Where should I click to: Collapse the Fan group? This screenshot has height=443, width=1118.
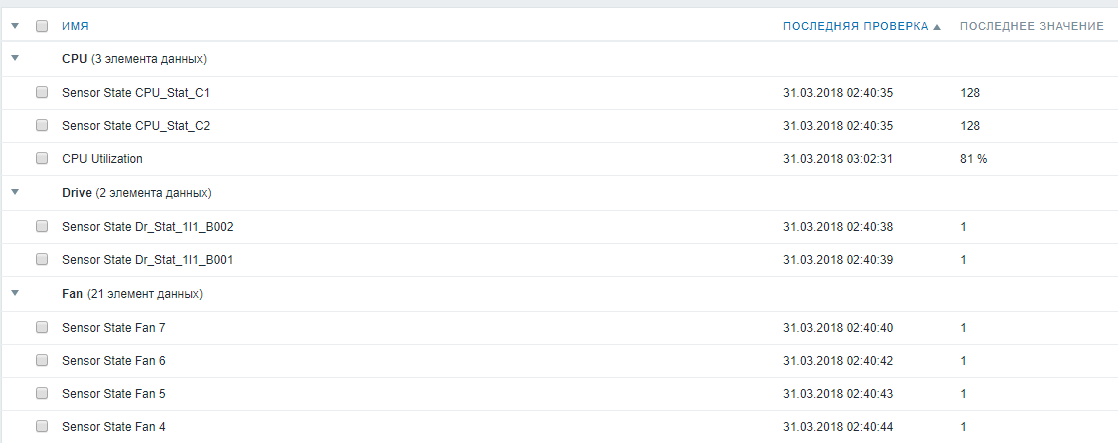click(15, 294)
